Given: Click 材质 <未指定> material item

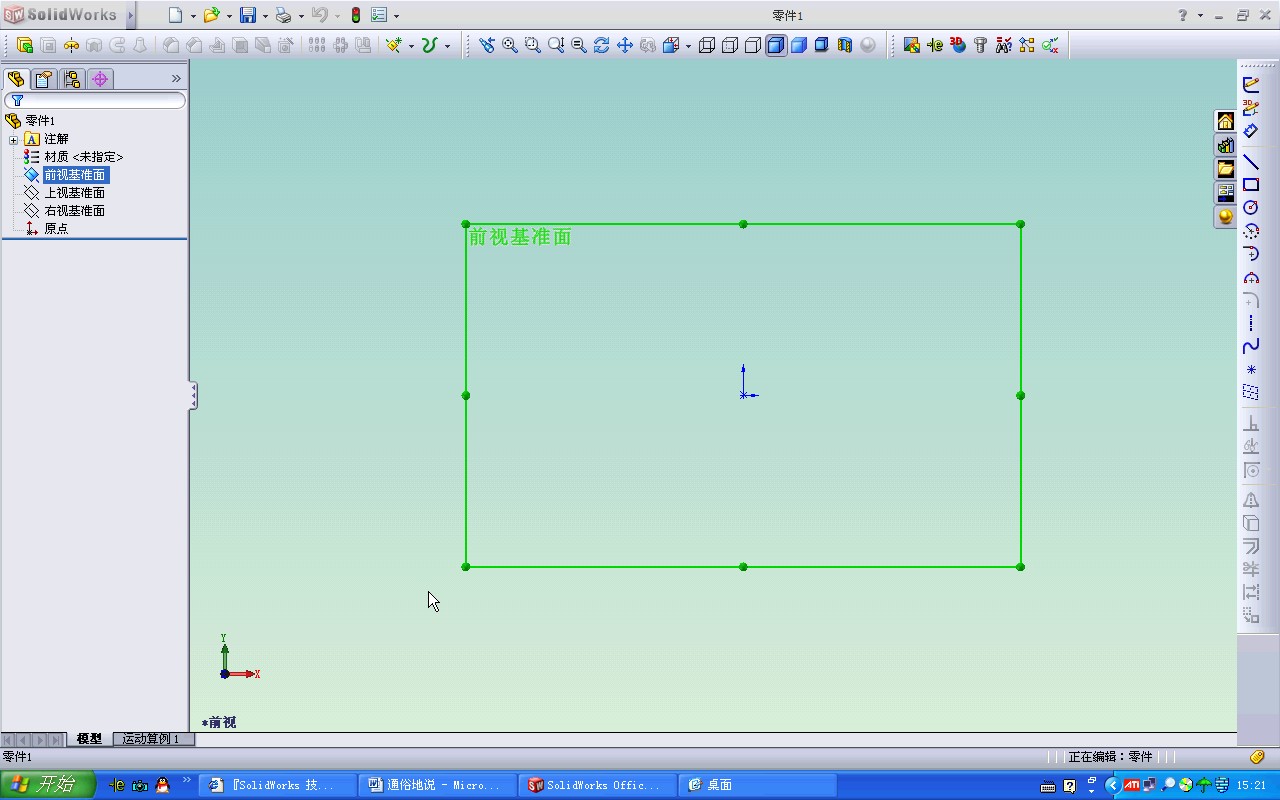Looking at the screenshot, I should pyautogui.click(x=84, y=157).
